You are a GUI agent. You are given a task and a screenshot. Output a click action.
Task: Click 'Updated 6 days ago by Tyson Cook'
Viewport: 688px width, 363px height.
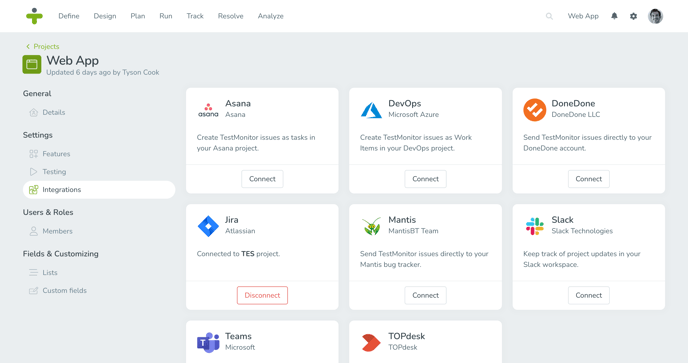(x=103, y=72)
